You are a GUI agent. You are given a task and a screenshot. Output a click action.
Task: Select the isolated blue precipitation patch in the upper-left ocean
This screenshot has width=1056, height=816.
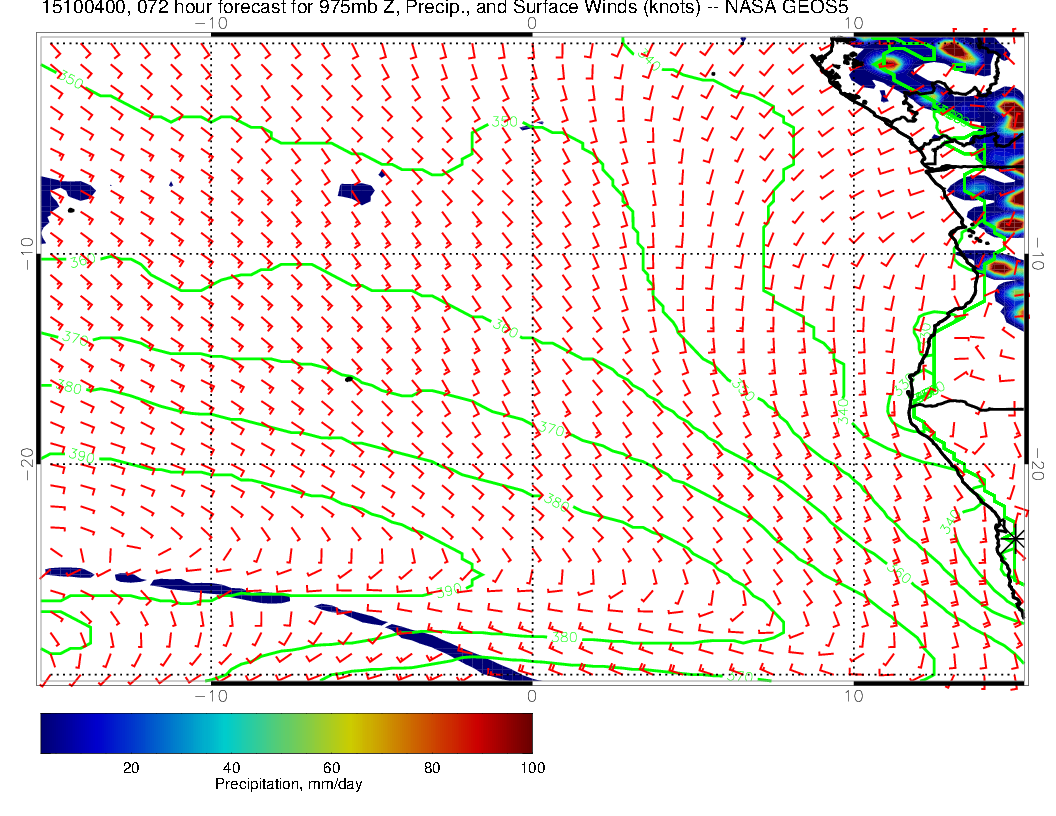click(x=359, y=192)
